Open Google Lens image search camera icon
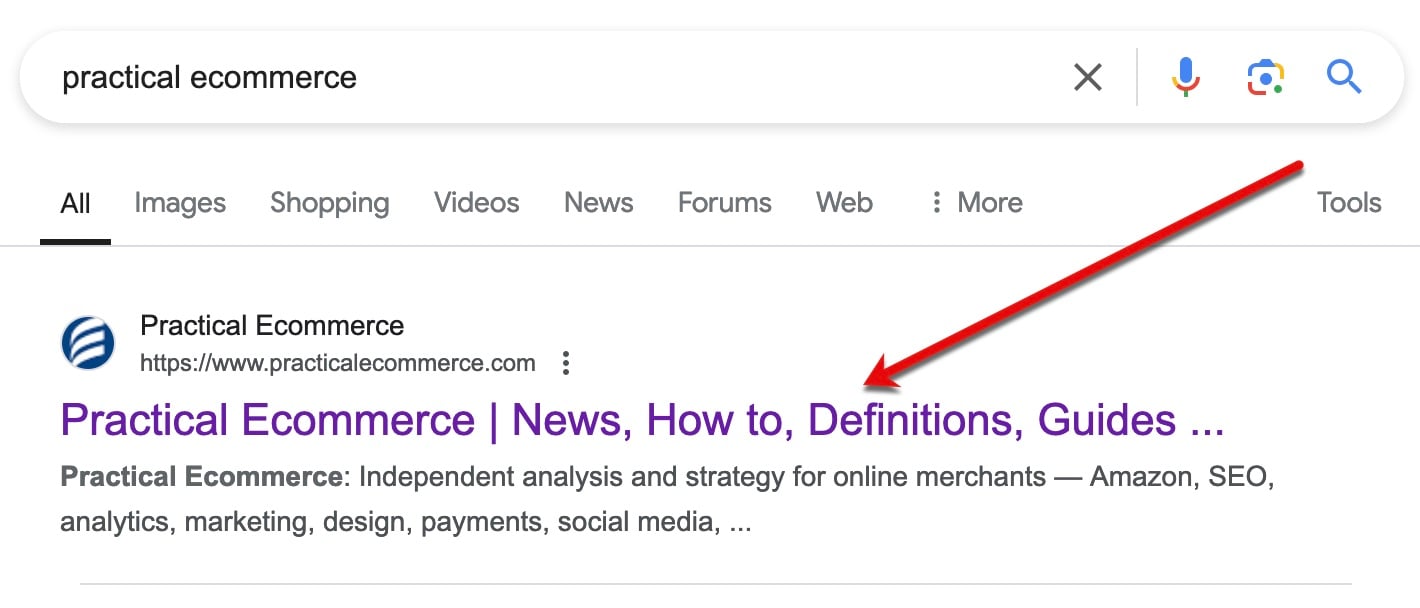Image resolution: width=1420 pixels, height=608 pixels. click(1265, 77)
